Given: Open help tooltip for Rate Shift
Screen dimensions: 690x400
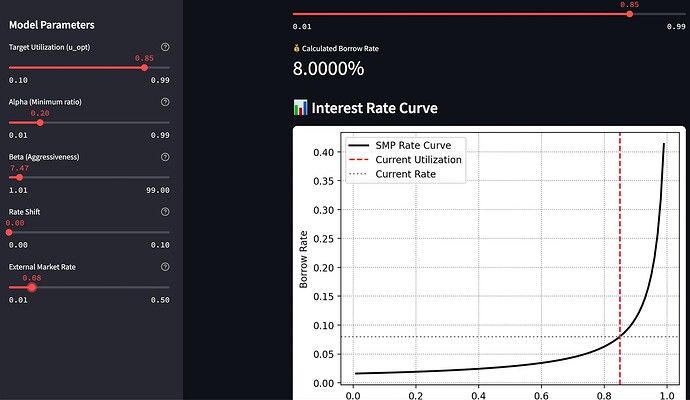Looking at the screenshot, I should click(x=165, y=212).
